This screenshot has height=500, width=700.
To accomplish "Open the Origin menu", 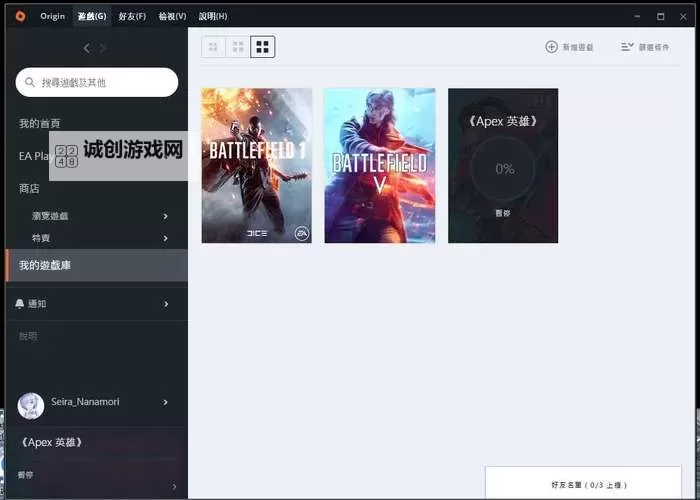I will coord(52,16).
